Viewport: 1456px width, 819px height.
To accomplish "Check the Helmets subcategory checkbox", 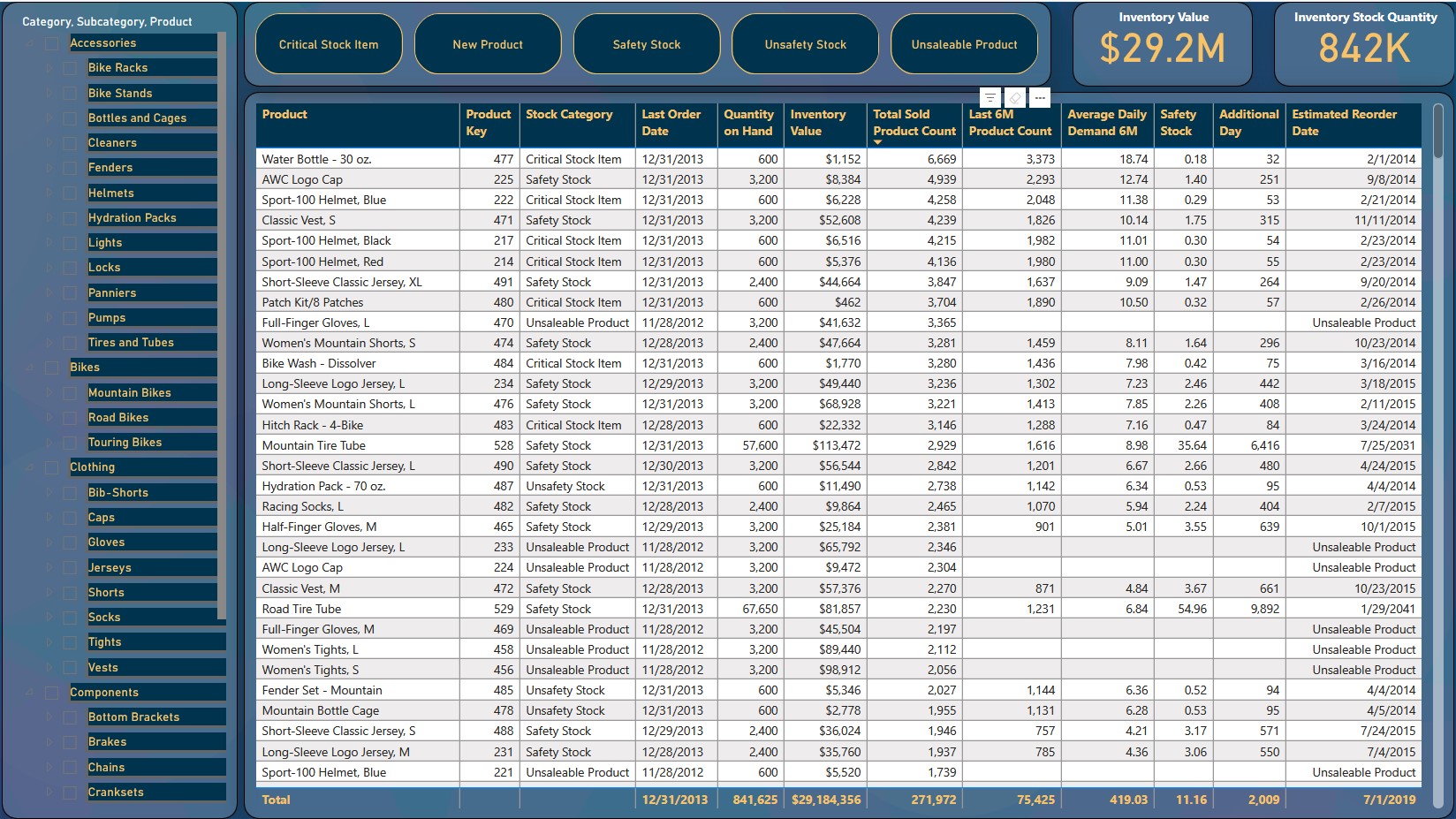I will (70, 193).
